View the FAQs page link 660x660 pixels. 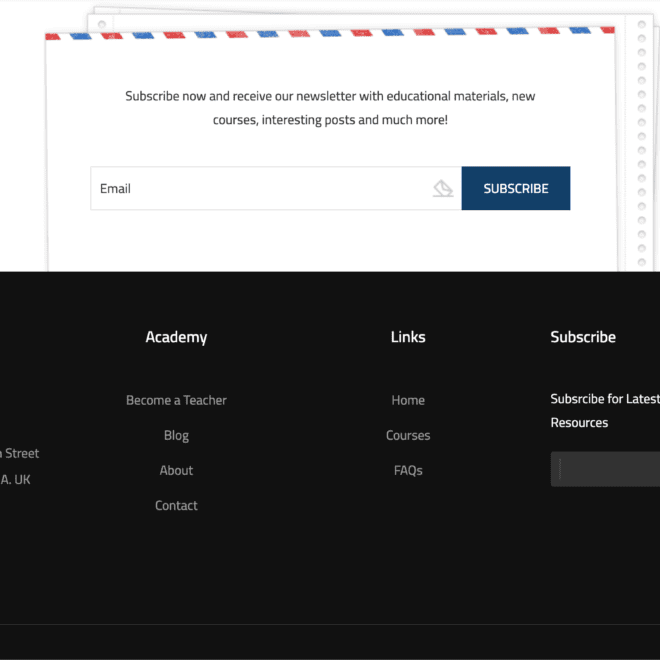coord(408,470)
